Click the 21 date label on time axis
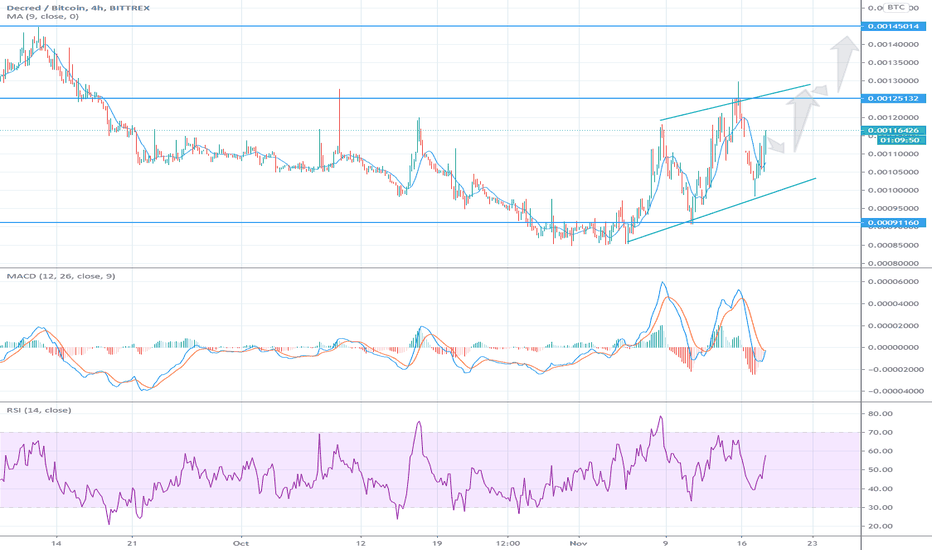Viewport: 932px width, 550px height. (x=132, y=543)
